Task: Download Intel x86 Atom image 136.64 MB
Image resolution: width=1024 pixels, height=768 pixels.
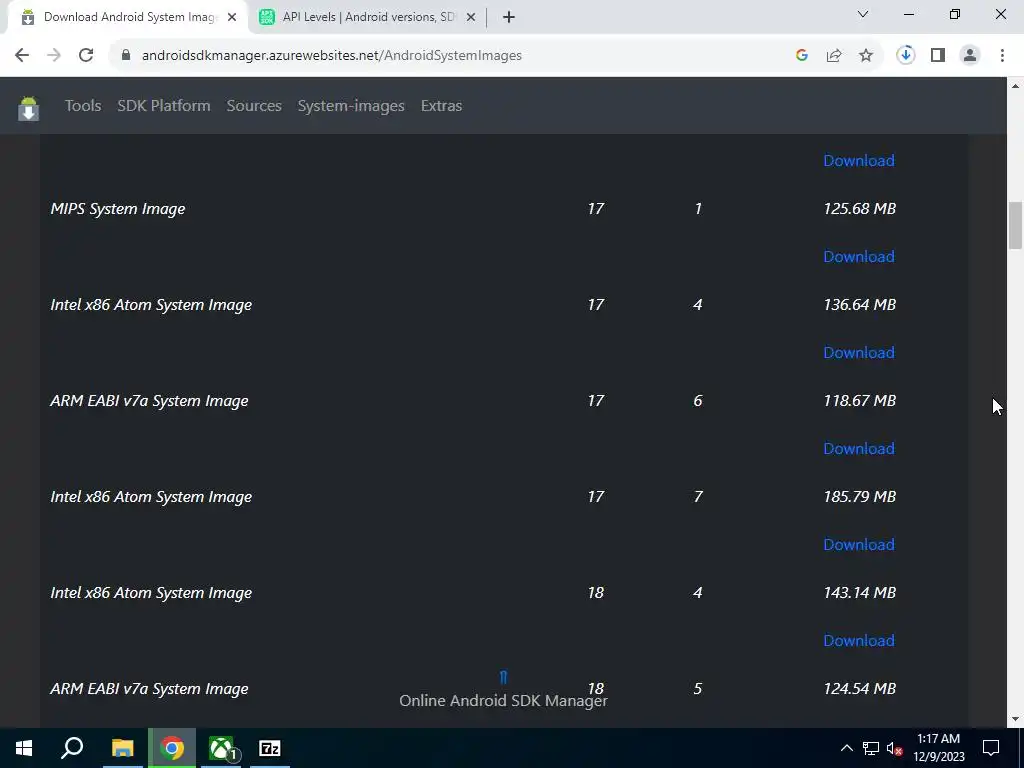Action: click(x=859, y=353)
